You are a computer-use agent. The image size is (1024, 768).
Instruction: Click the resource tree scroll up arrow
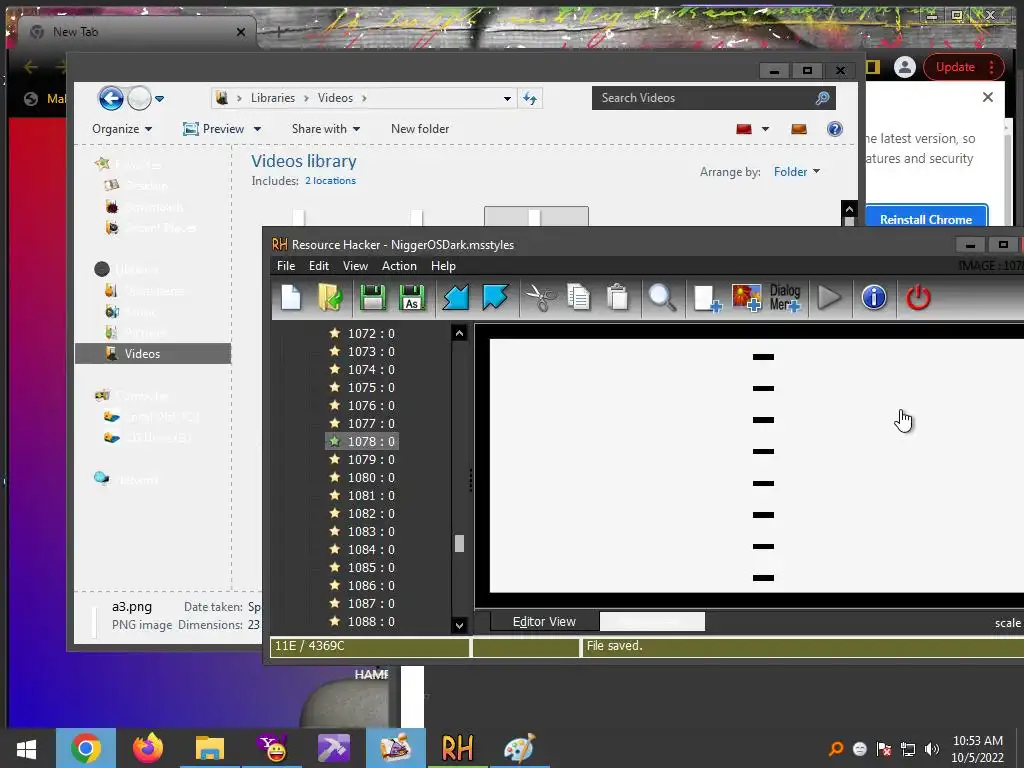click(x=459, y=333)
